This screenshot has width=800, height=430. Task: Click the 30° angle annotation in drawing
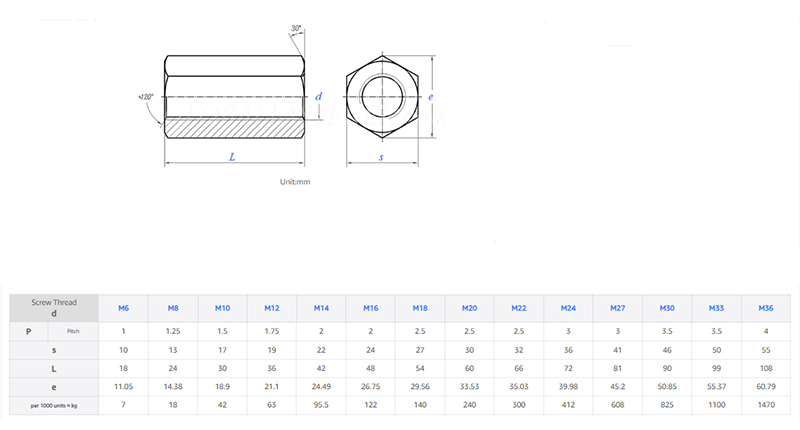click(297, 28)
